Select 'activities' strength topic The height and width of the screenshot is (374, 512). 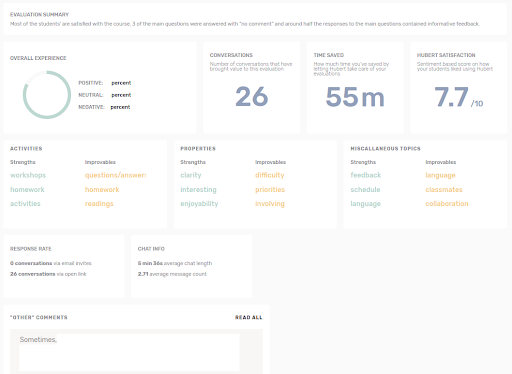[25, 204]
